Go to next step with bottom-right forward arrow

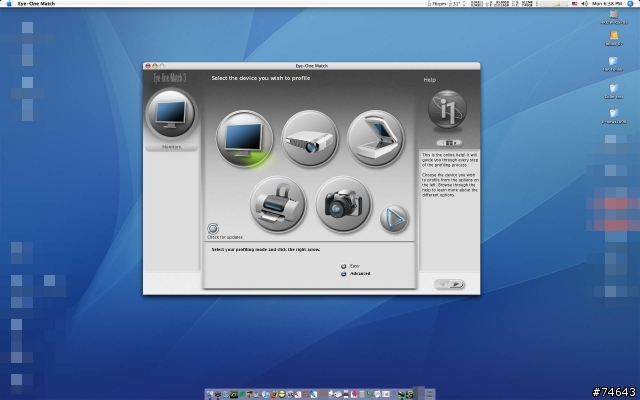[x=456, y=284]
